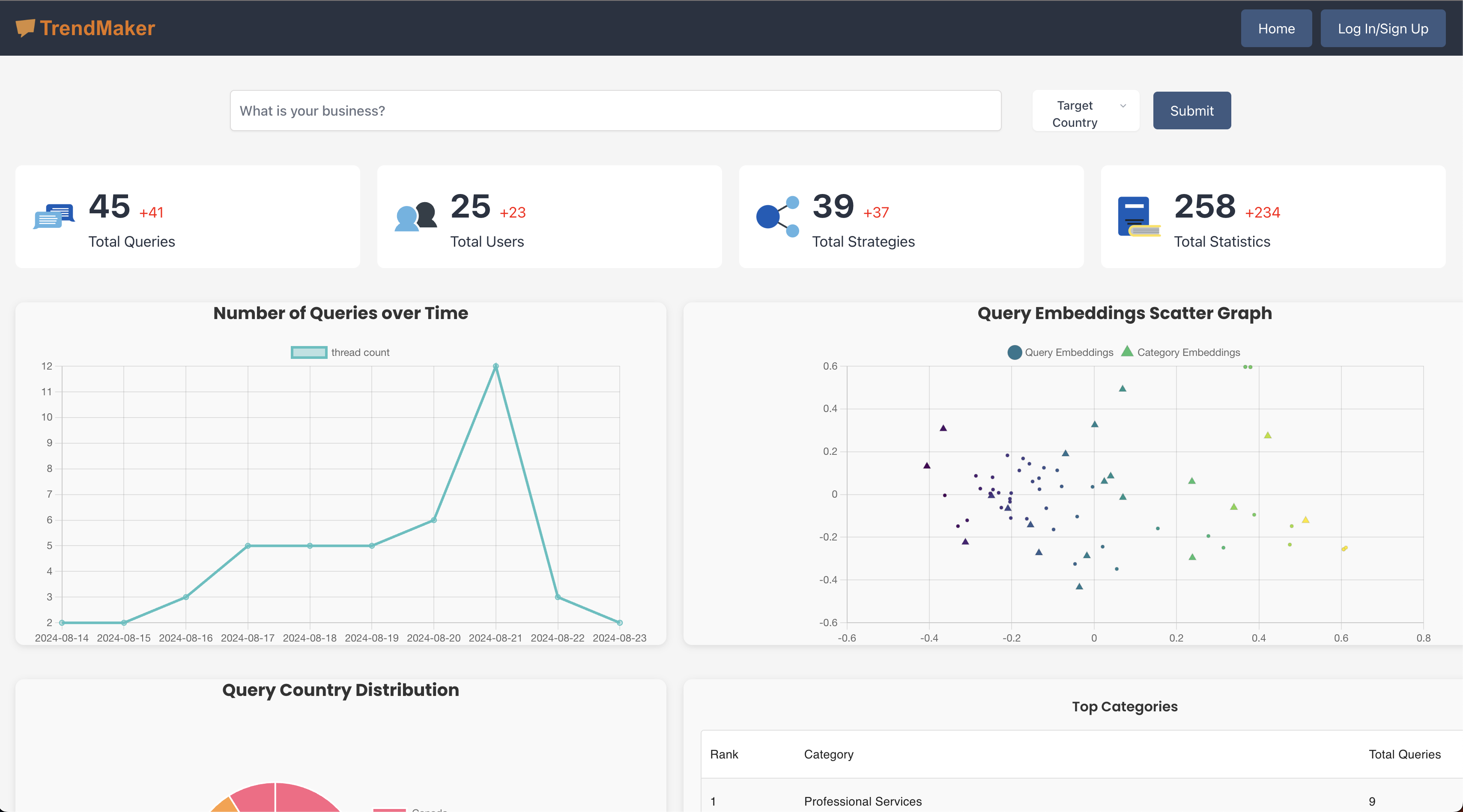
Task: Click the TrendMaker brand text link
Action: click(x=97, y=28)
